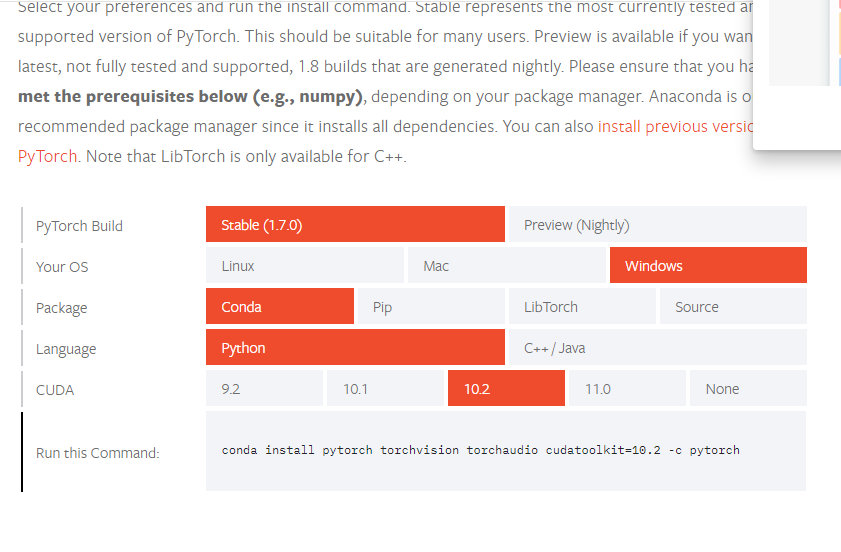
Task: Click the Language row label
Action: 66,349
